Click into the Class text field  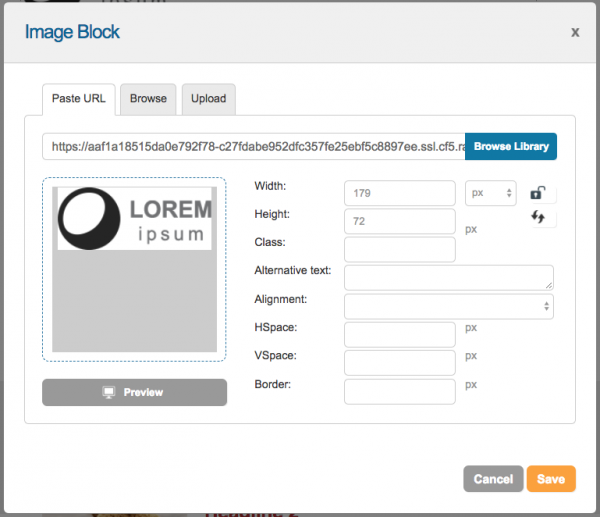[399, 249]
